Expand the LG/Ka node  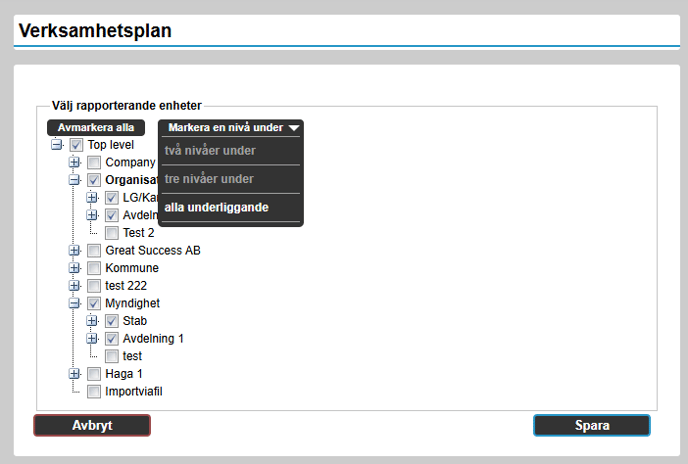[x=92, y=198]
